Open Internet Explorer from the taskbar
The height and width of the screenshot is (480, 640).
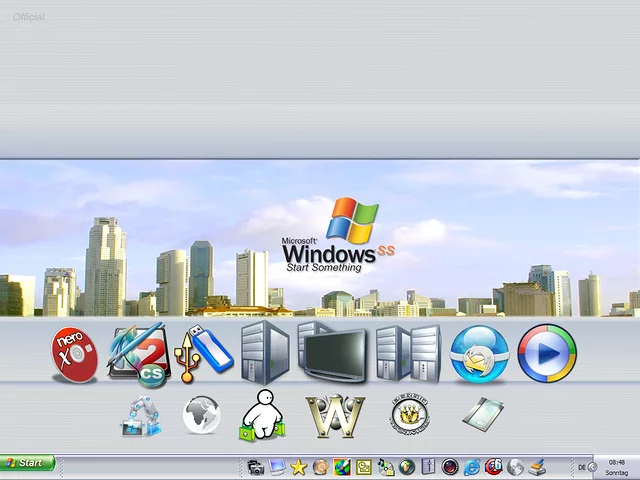[472, 467]
